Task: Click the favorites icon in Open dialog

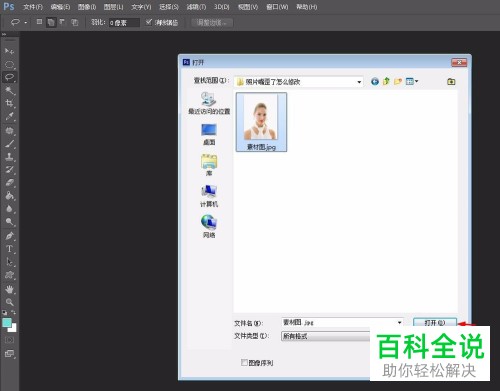Action: pyautogui.click(x=451, y=81)
